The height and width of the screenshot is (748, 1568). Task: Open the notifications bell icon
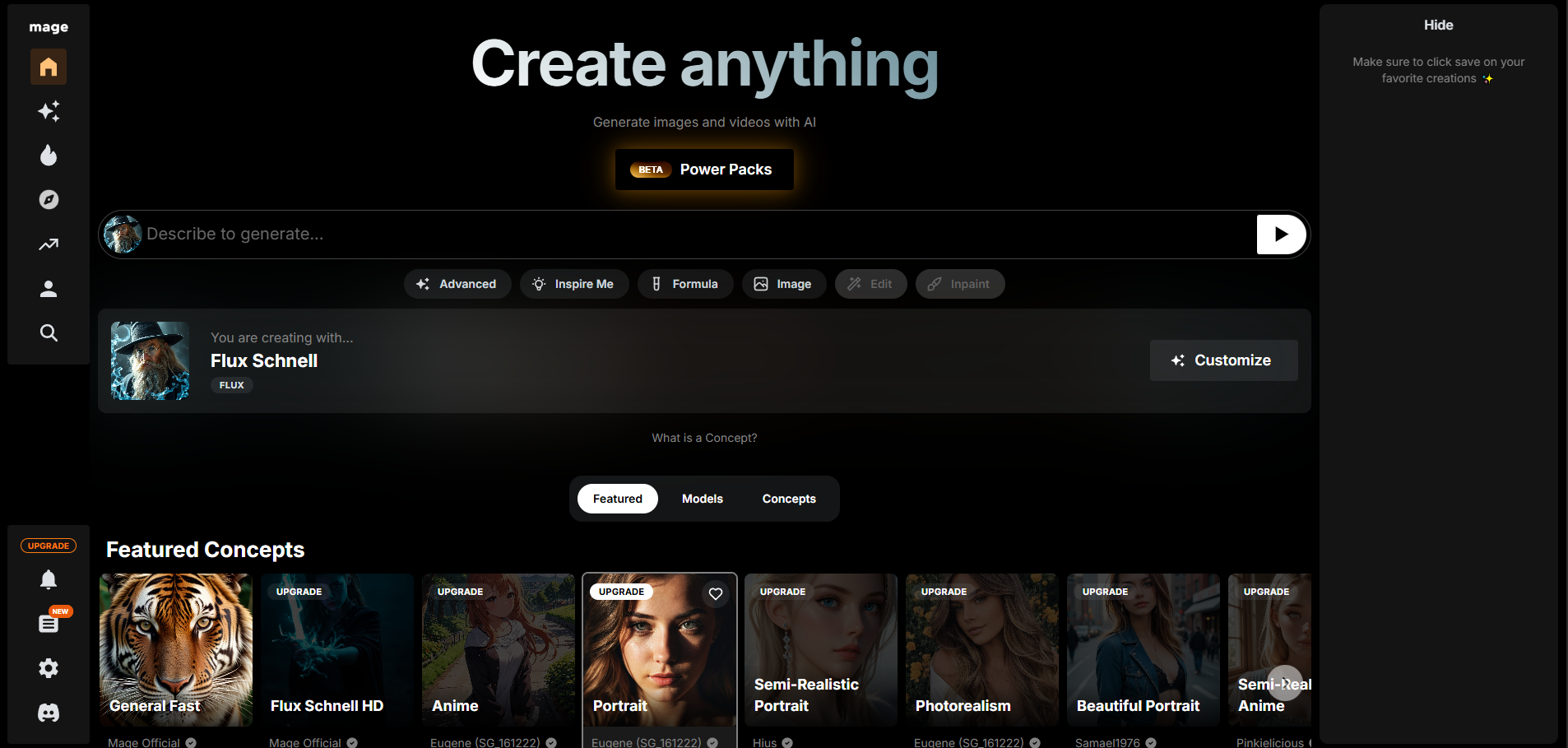(49, 580)
